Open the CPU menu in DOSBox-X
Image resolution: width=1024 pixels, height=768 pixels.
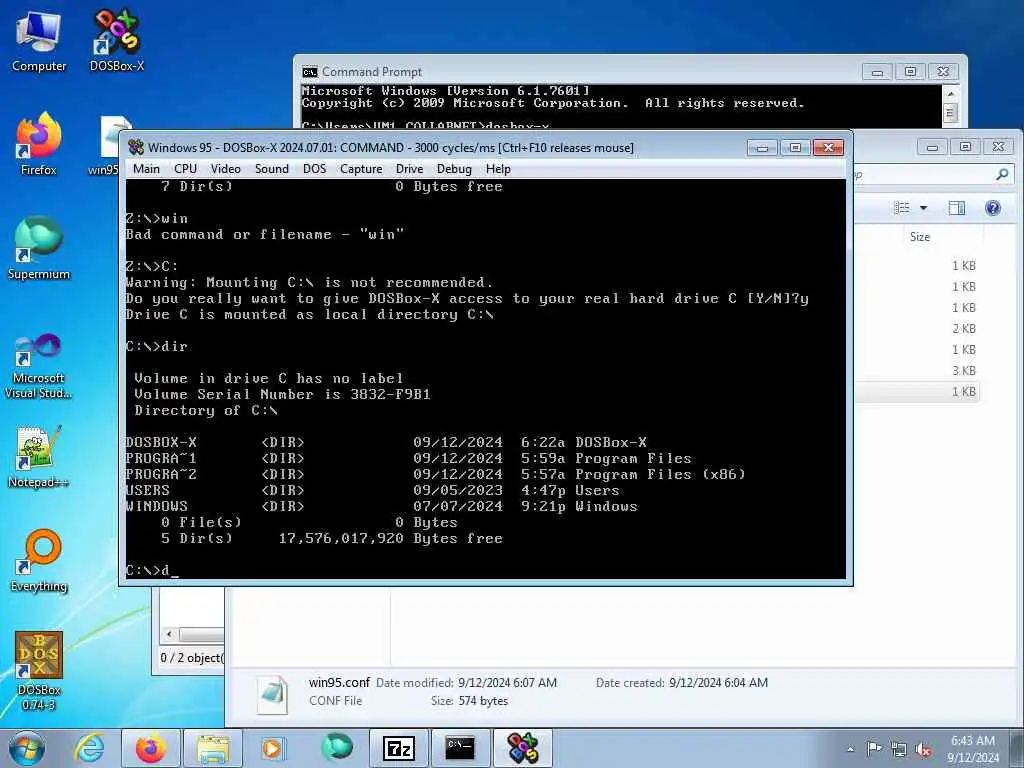pyautogui.click(x=185, y=168)
